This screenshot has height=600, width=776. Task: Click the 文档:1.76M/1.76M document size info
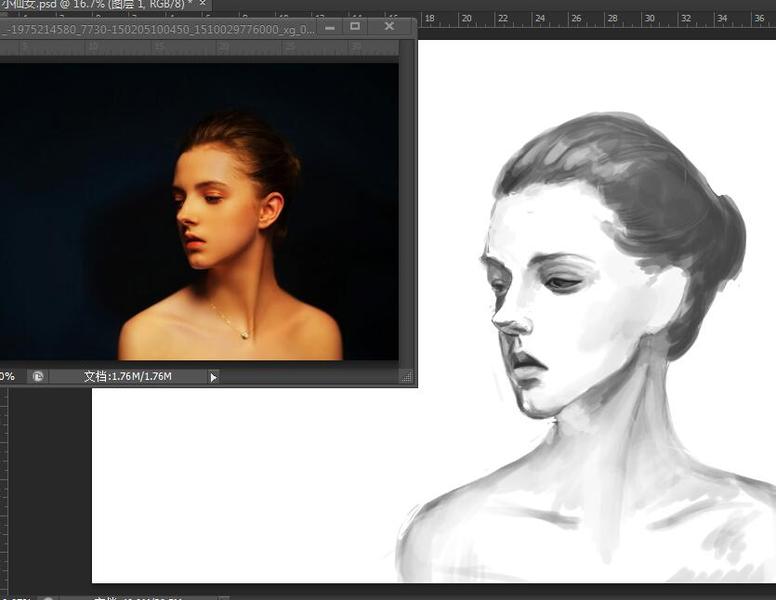[128, 377]
